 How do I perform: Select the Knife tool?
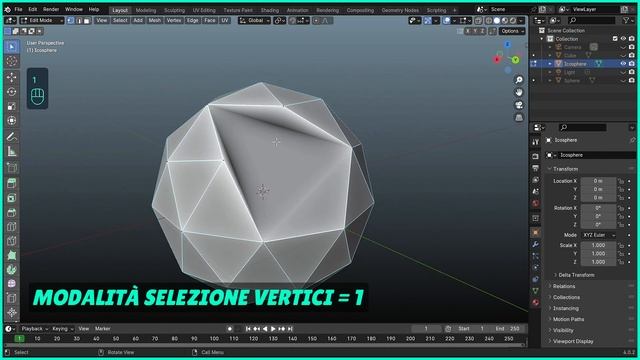(x=12, y=241)
